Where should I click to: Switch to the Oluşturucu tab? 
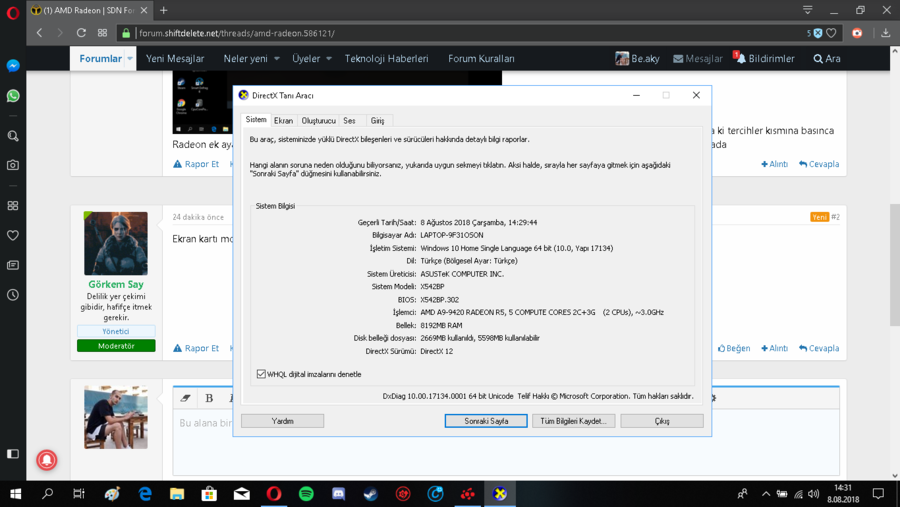(319, 121)
